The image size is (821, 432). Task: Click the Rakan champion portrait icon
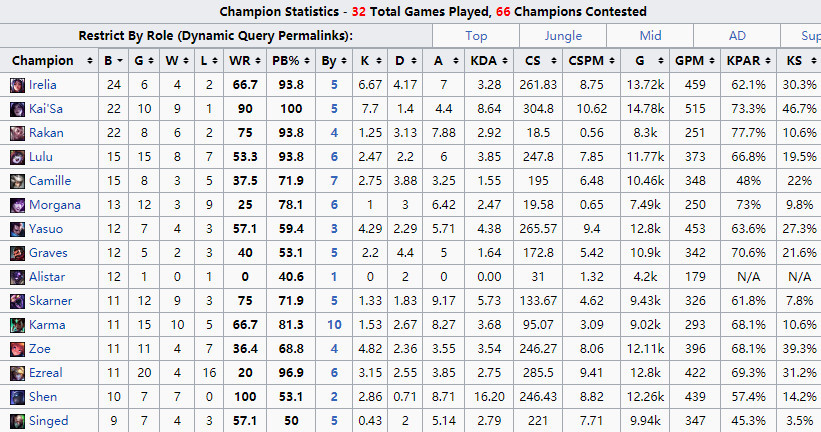[x=18, y=133]
